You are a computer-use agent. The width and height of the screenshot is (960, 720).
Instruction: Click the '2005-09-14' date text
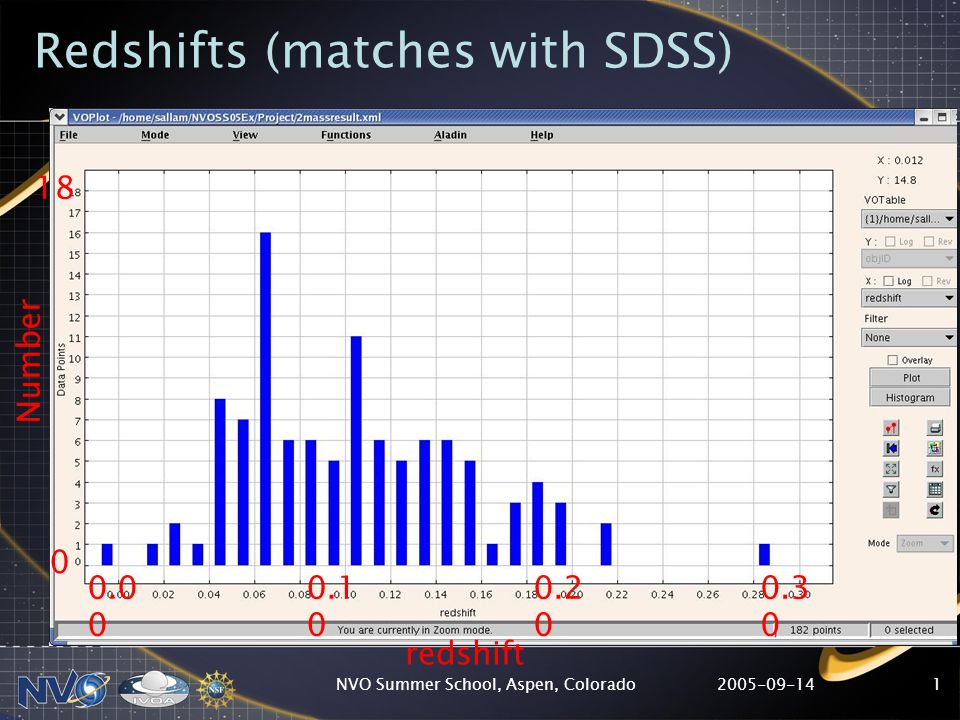[x=766, y=684]
